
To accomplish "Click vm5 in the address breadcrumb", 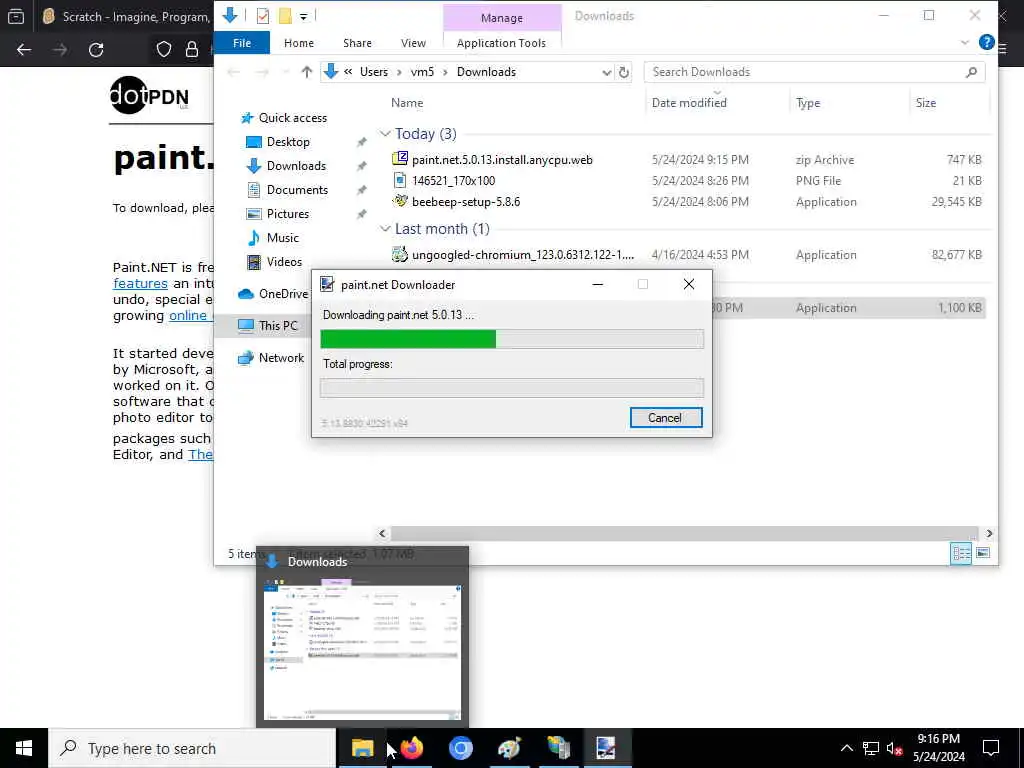I will point(422,72).
